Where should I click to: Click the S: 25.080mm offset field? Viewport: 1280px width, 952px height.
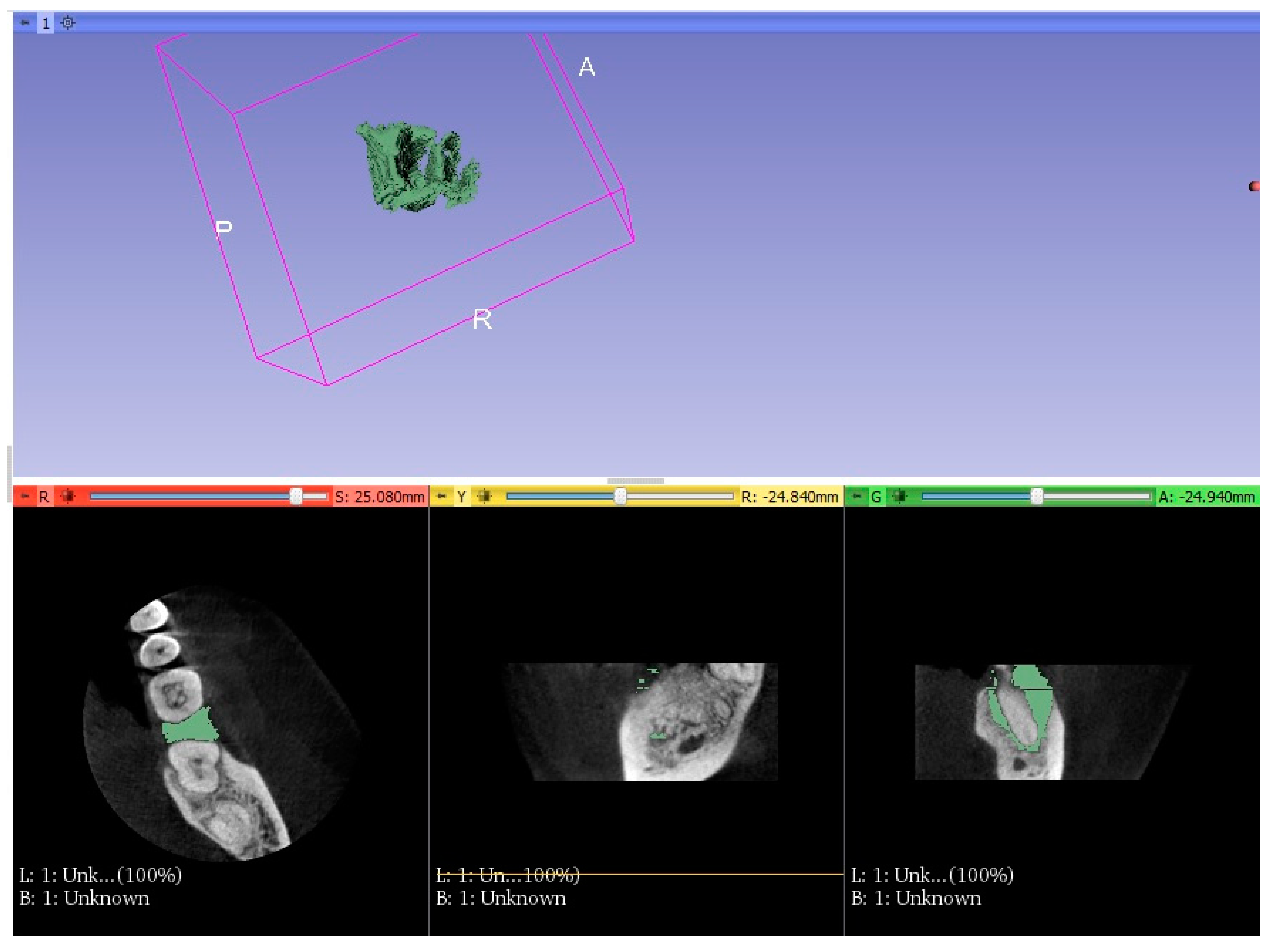coord(379,497)
